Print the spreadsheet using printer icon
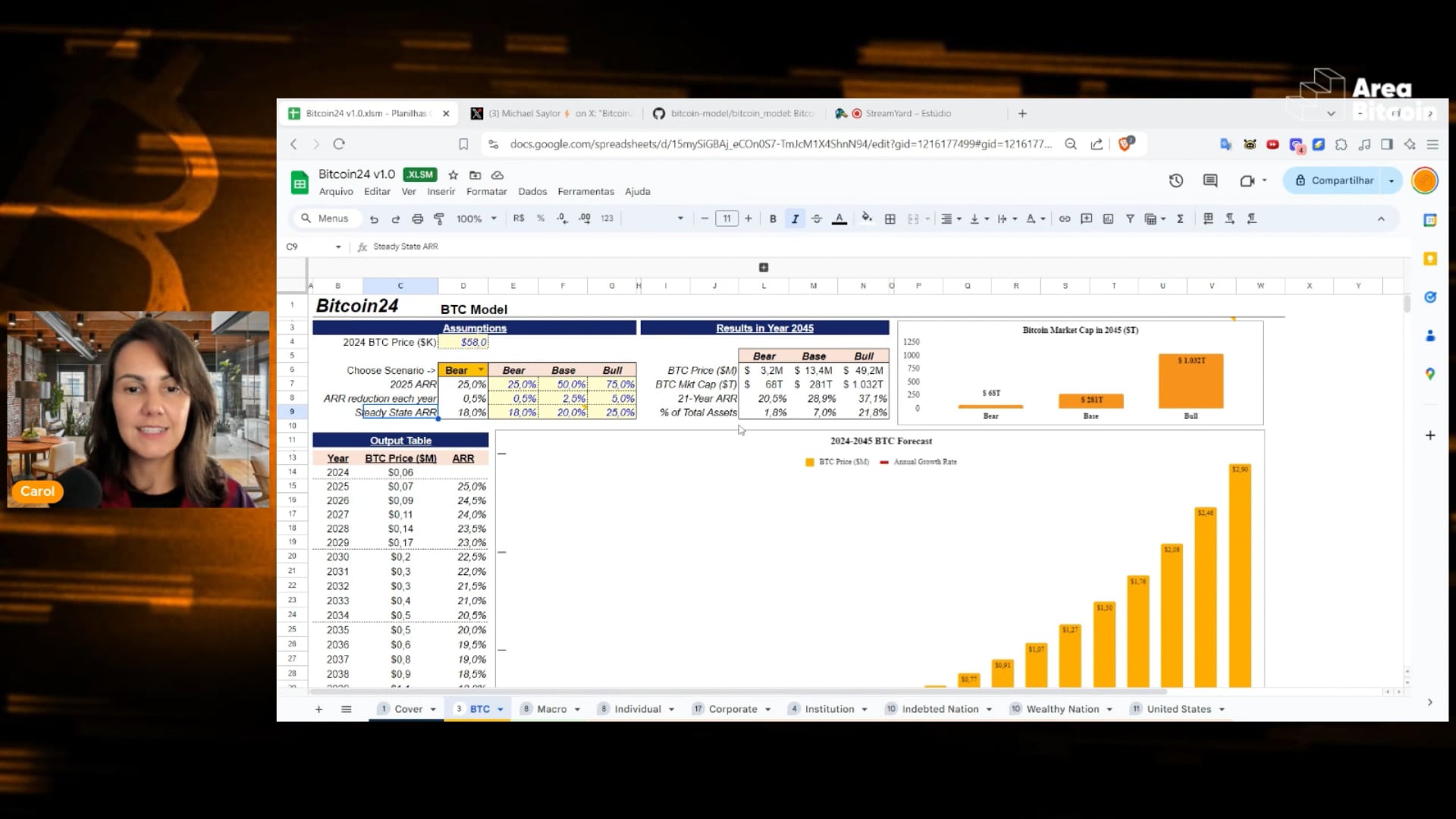 tap(417, 218)
